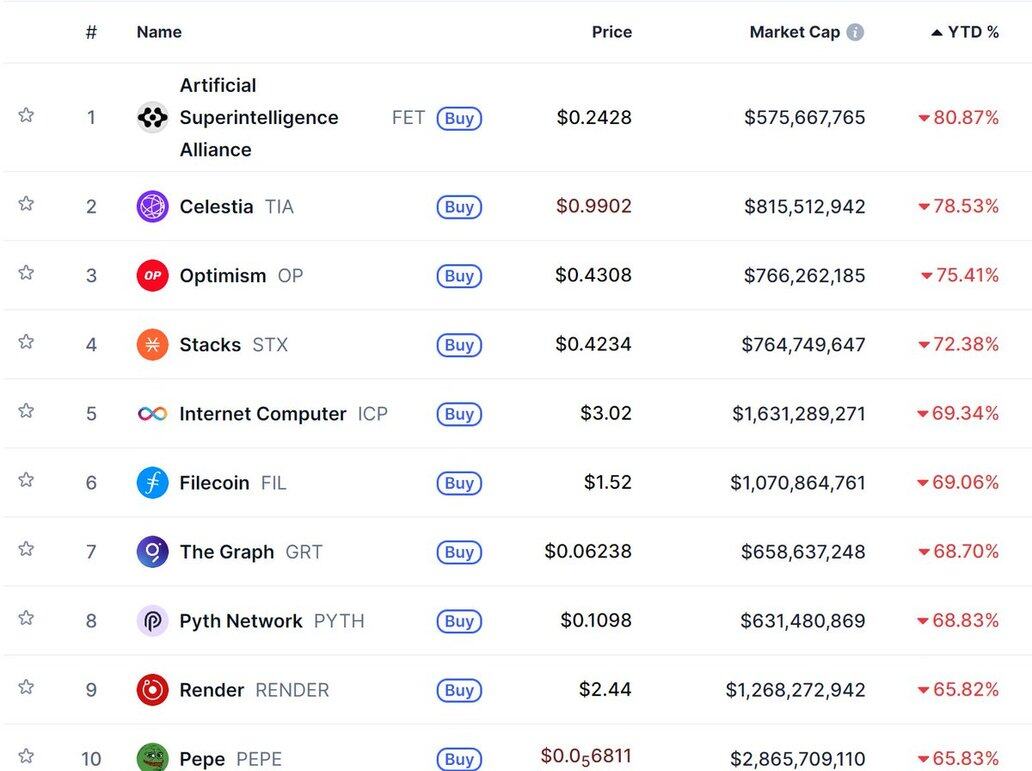Toggle the watchlist star for Filecoin

click(x=26, y=480)
